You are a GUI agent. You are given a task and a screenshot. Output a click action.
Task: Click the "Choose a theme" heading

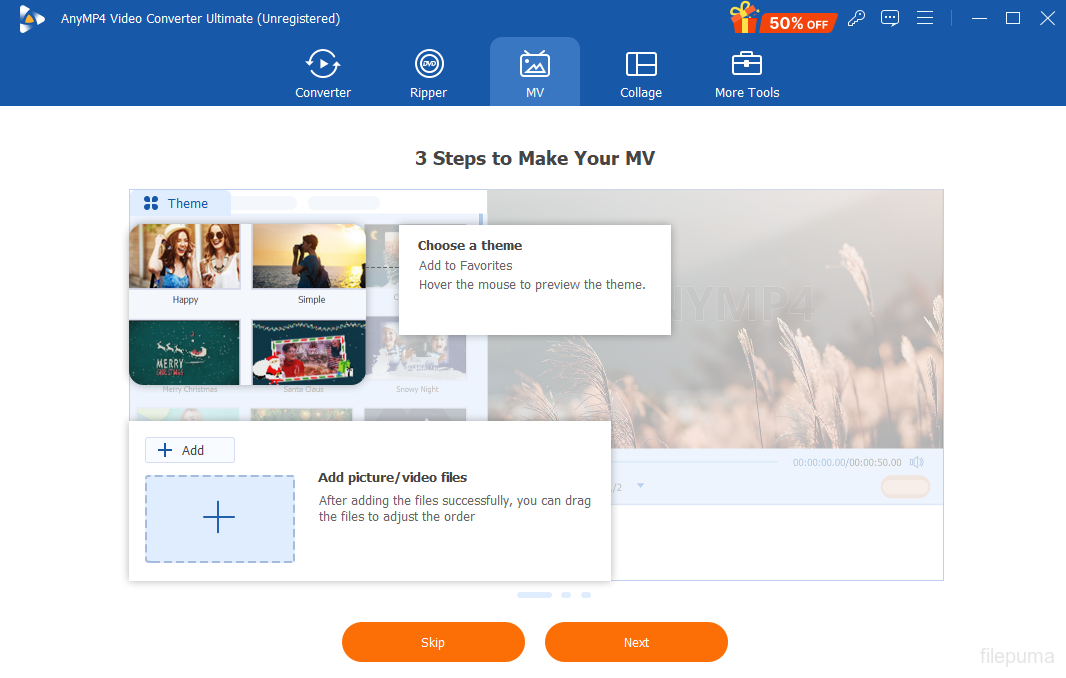click(470, 245)
